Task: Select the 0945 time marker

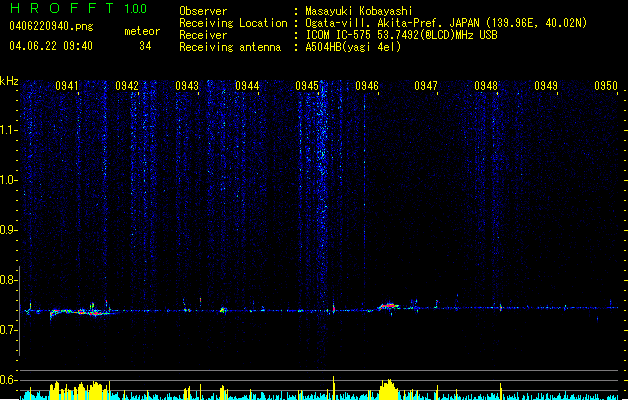Action: pyautogui.click(x=307, y=86)
